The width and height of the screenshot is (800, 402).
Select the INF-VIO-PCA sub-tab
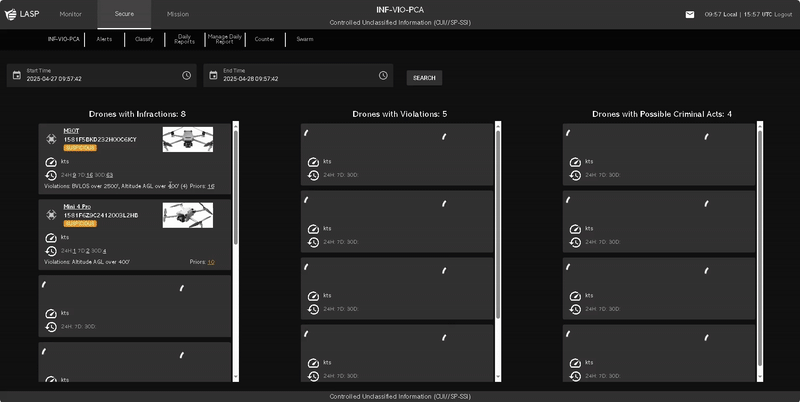(x=64, y=39)
